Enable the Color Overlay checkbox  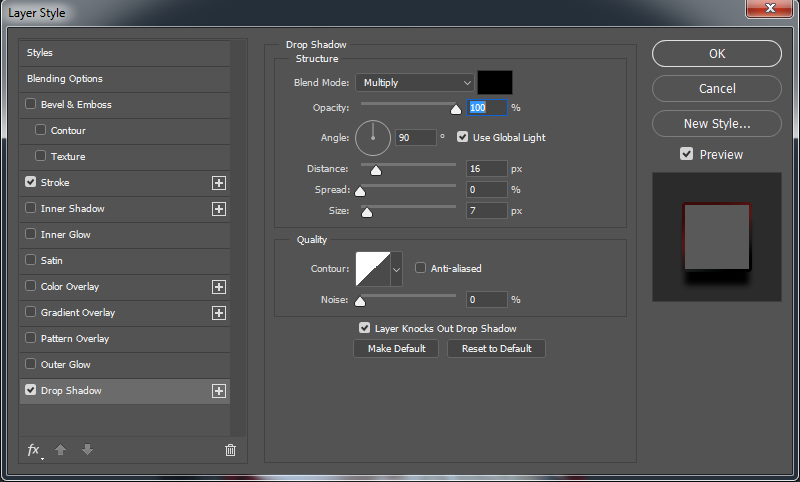[x=31, y=286]
